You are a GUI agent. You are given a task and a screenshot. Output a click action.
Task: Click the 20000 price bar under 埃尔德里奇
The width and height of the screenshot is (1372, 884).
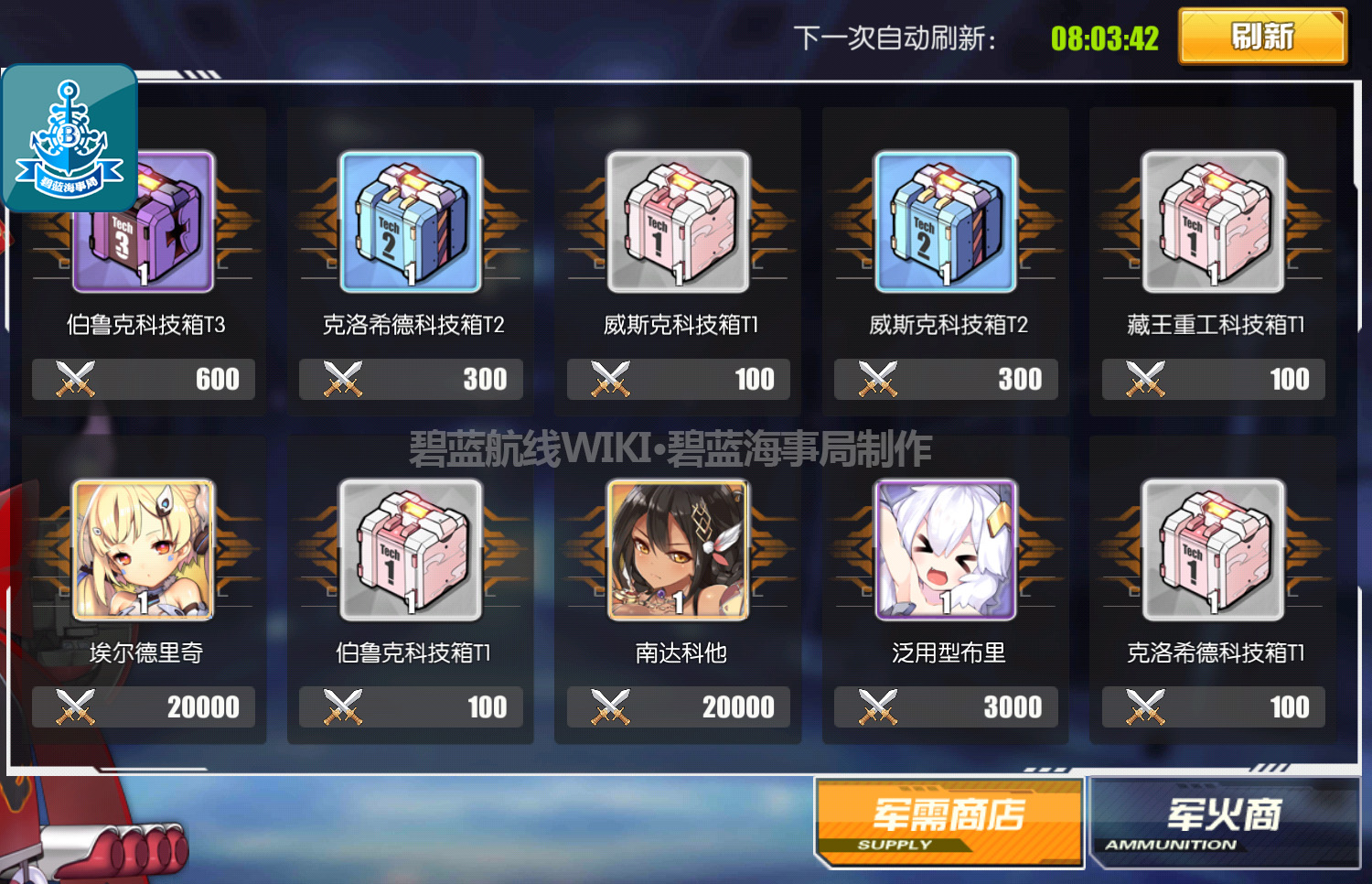click(x=144, y=706)
